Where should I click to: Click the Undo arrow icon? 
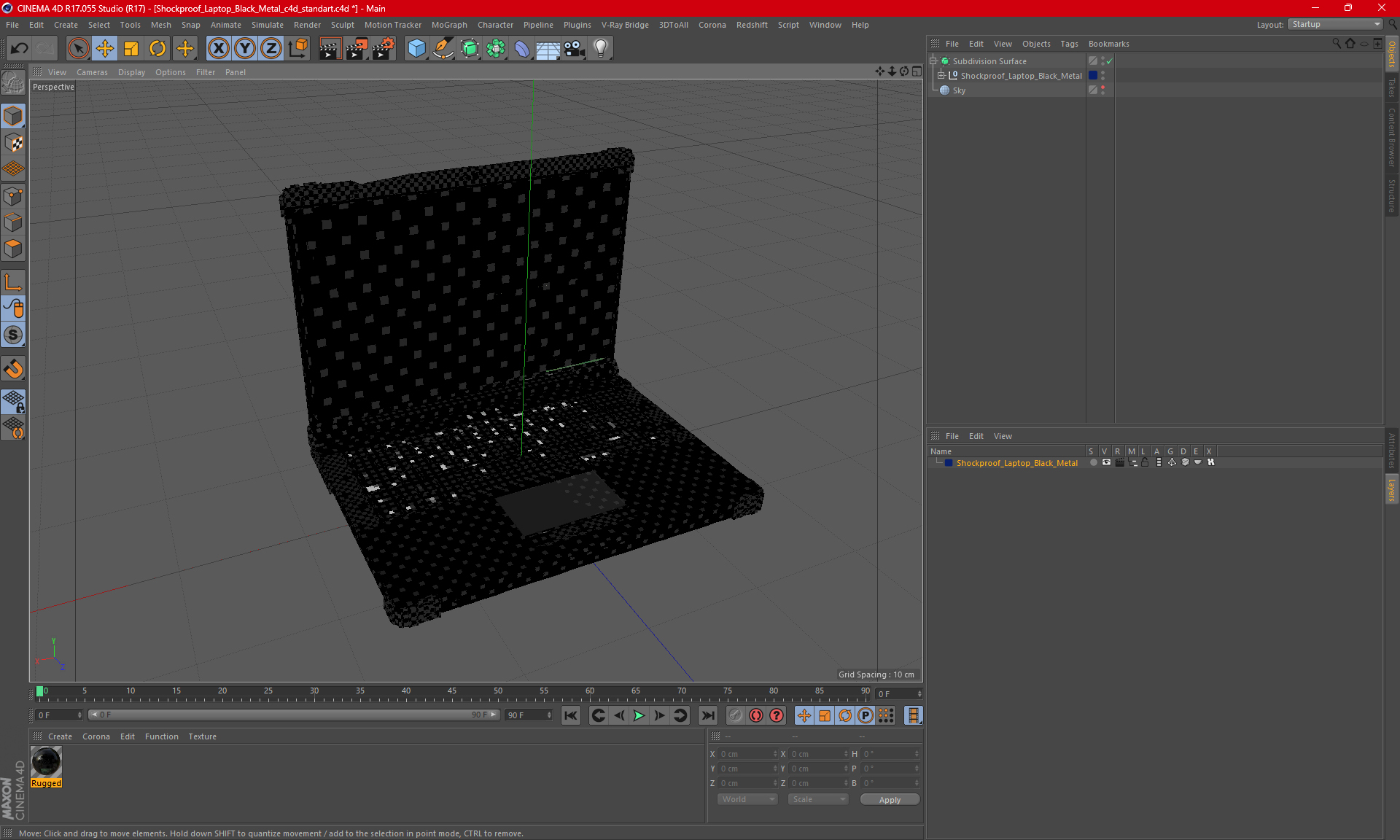pyautogui.click(x=20, y=48)
